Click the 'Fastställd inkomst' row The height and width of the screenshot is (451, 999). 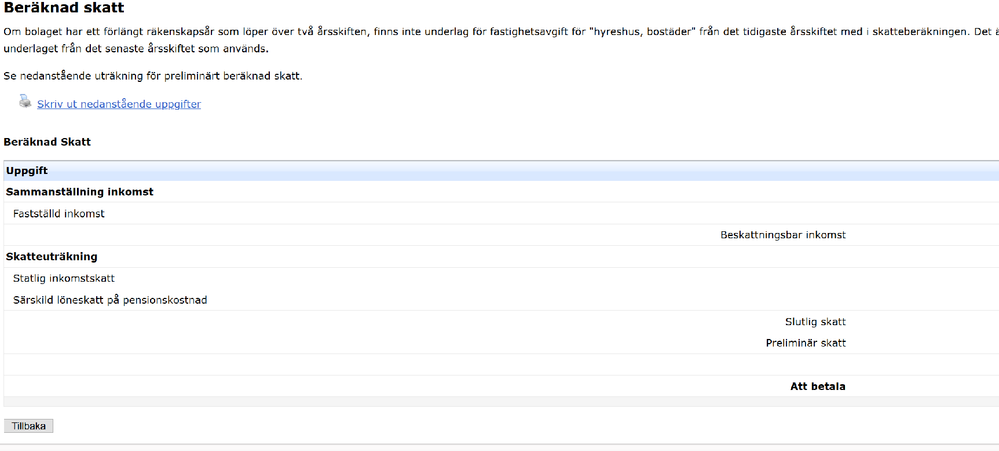[x=59, y=213]
